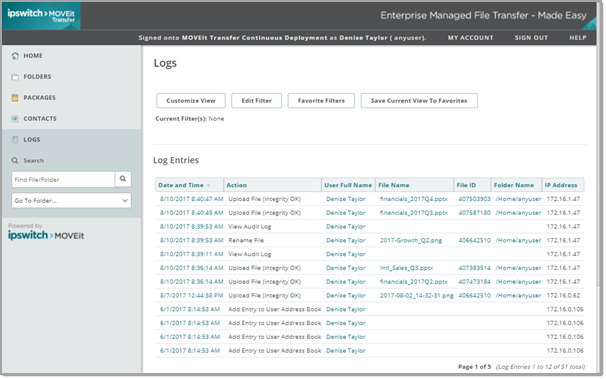The width and height of the screenshot is (606, 379).
Task: Select SIGN OUT in top bar
Action: [x=531, y=38]
